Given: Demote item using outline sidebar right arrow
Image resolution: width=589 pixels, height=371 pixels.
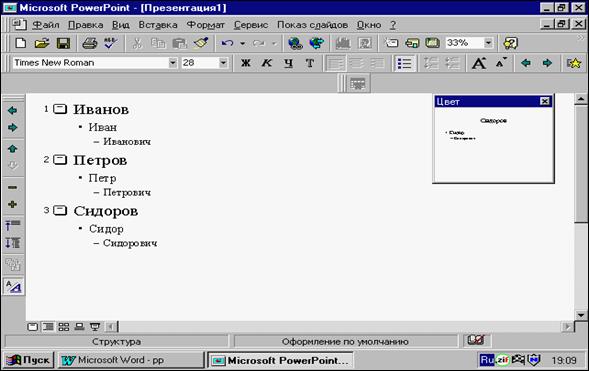Looking at the screenshot, I should (x=12, y=127).
